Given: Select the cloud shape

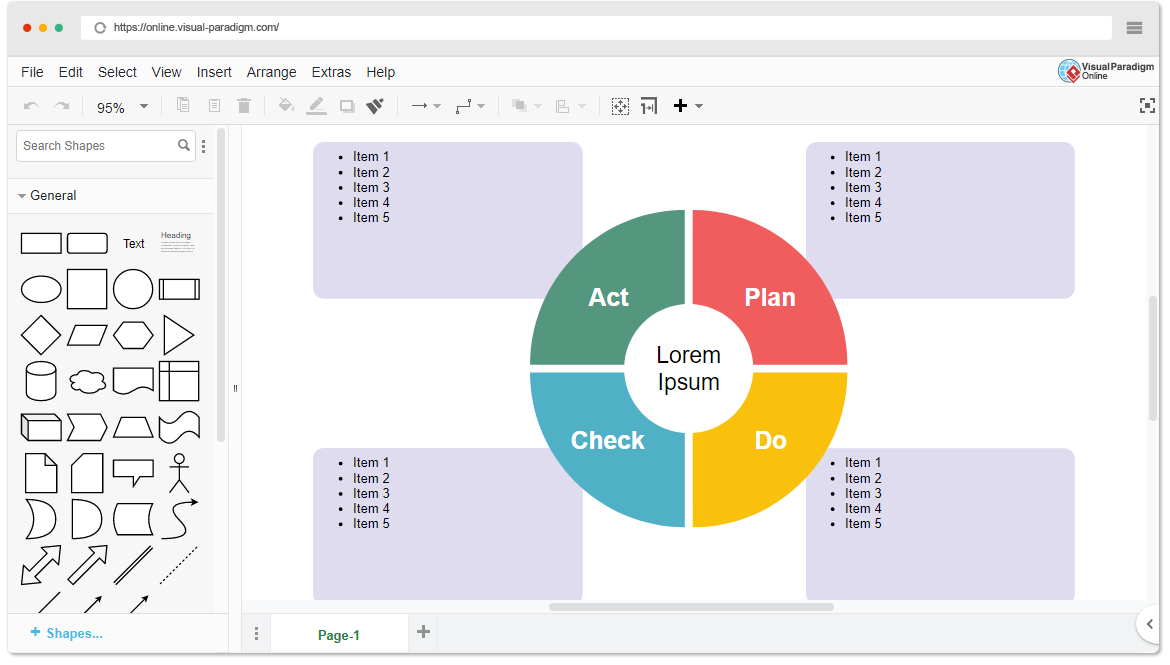Looking at the screenshot, I should (87, 381).
